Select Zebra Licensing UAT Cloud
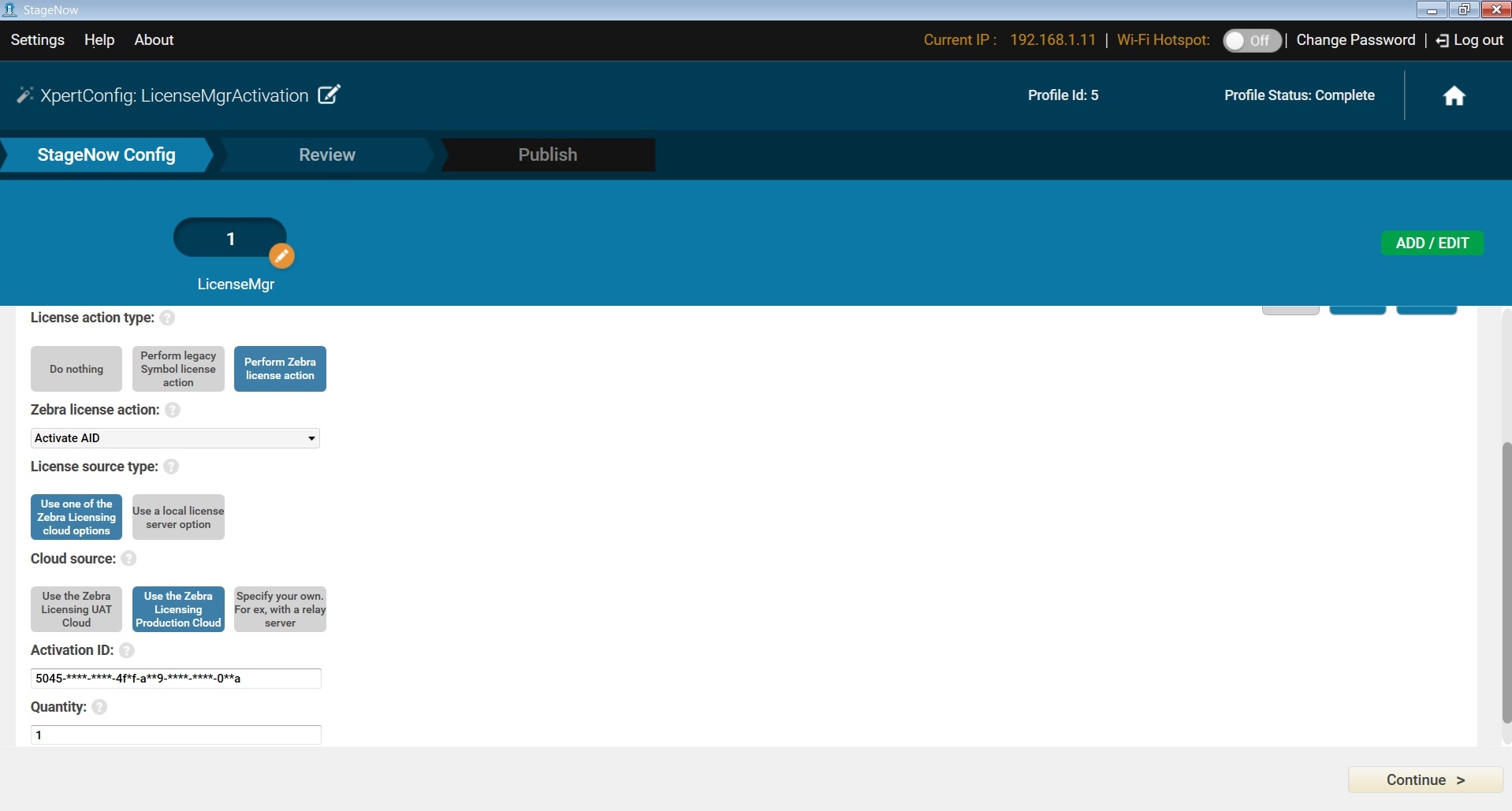 point(76,609)
